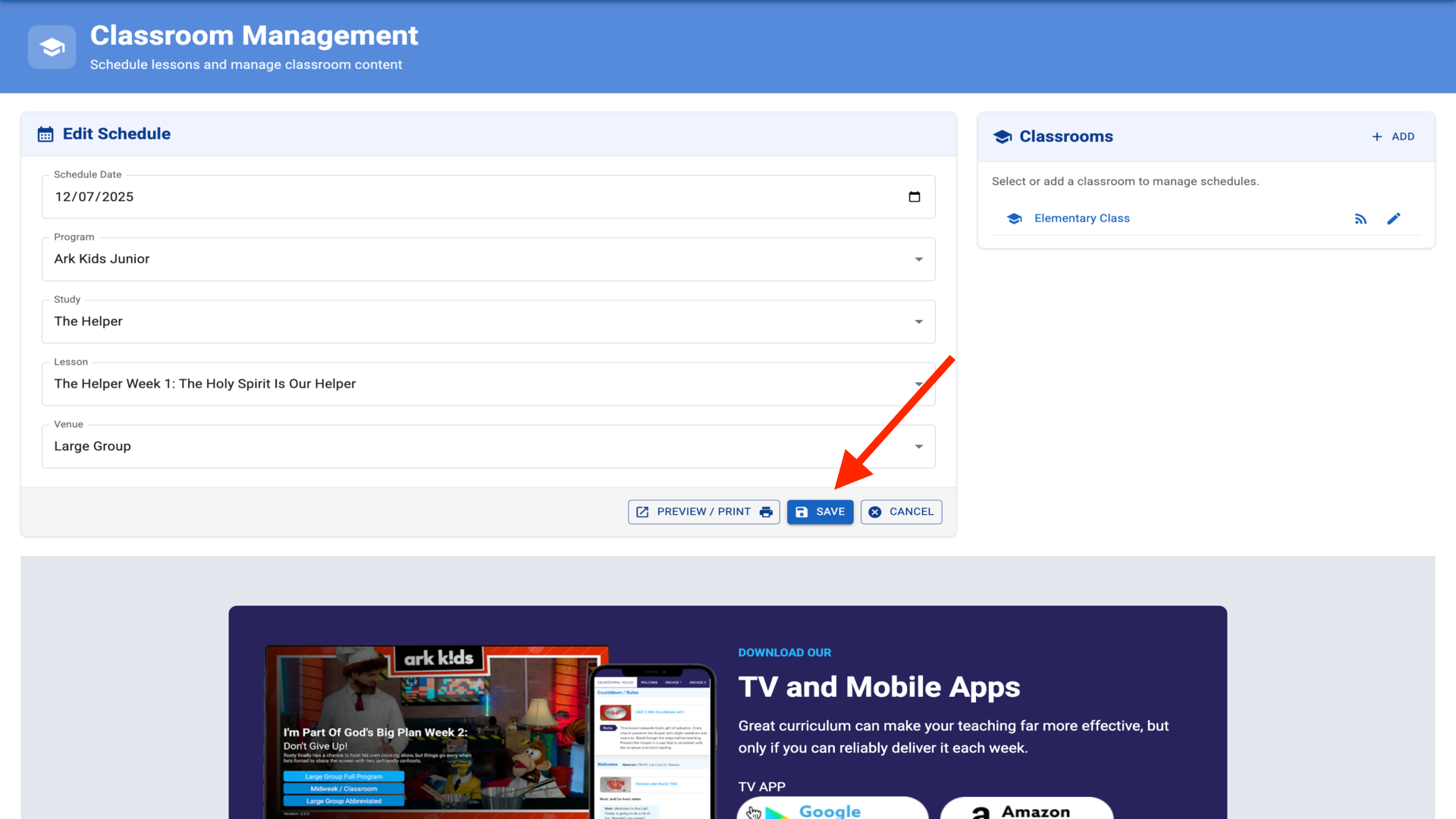Click the RSS feed icon for Elementary Class
Image resolution: width=1456 pixels, height=819 pixels.
(x=1360, y=219)
